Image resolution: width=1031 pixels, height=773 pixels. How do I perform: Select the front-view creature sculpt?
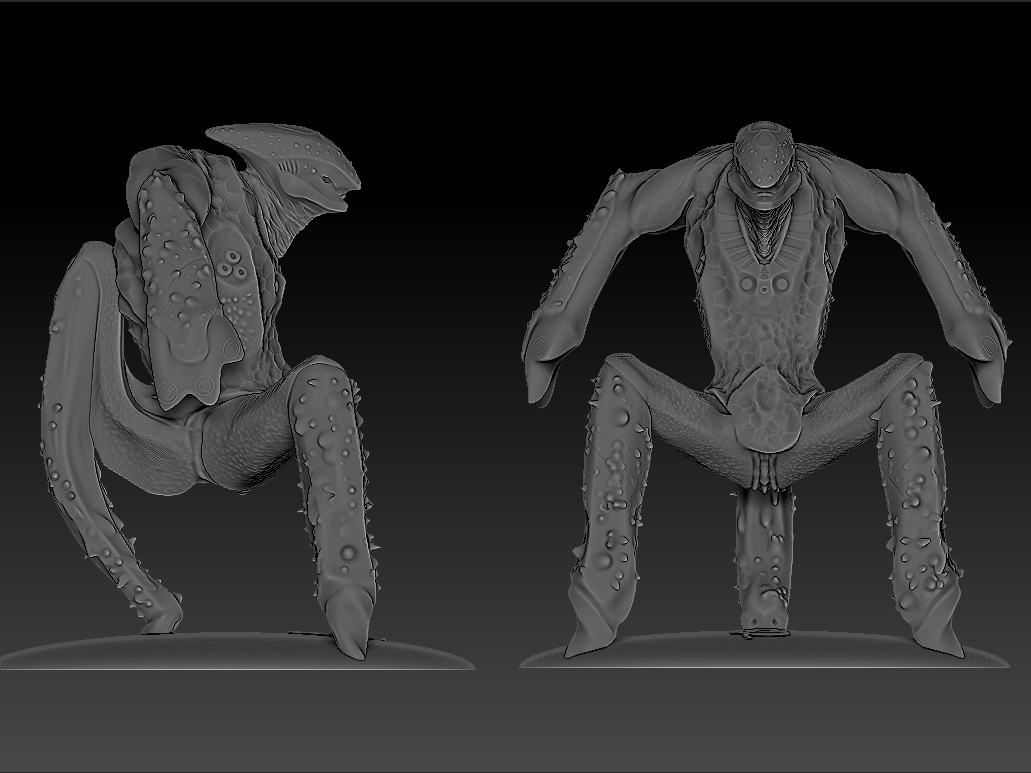(765, 388)
